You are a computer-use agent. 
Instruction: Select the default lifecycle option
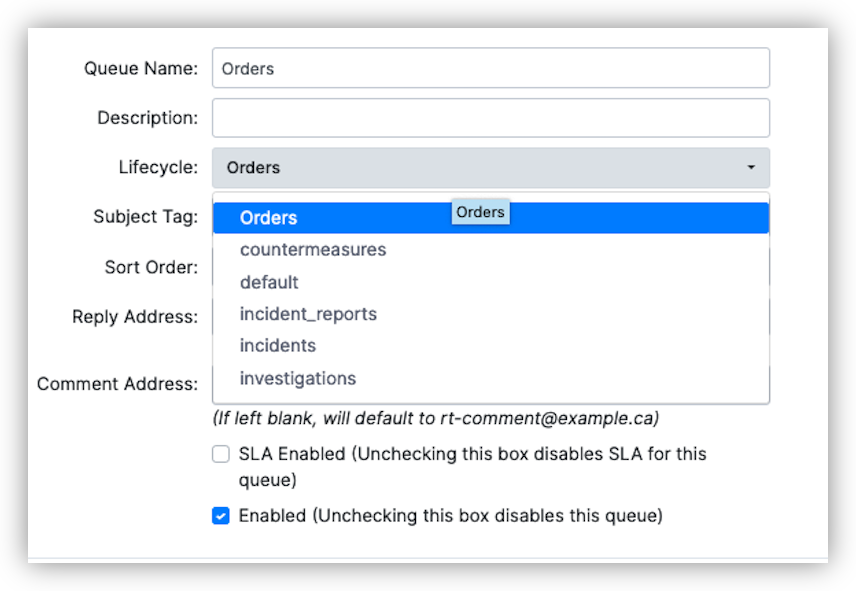pos(269,282)
